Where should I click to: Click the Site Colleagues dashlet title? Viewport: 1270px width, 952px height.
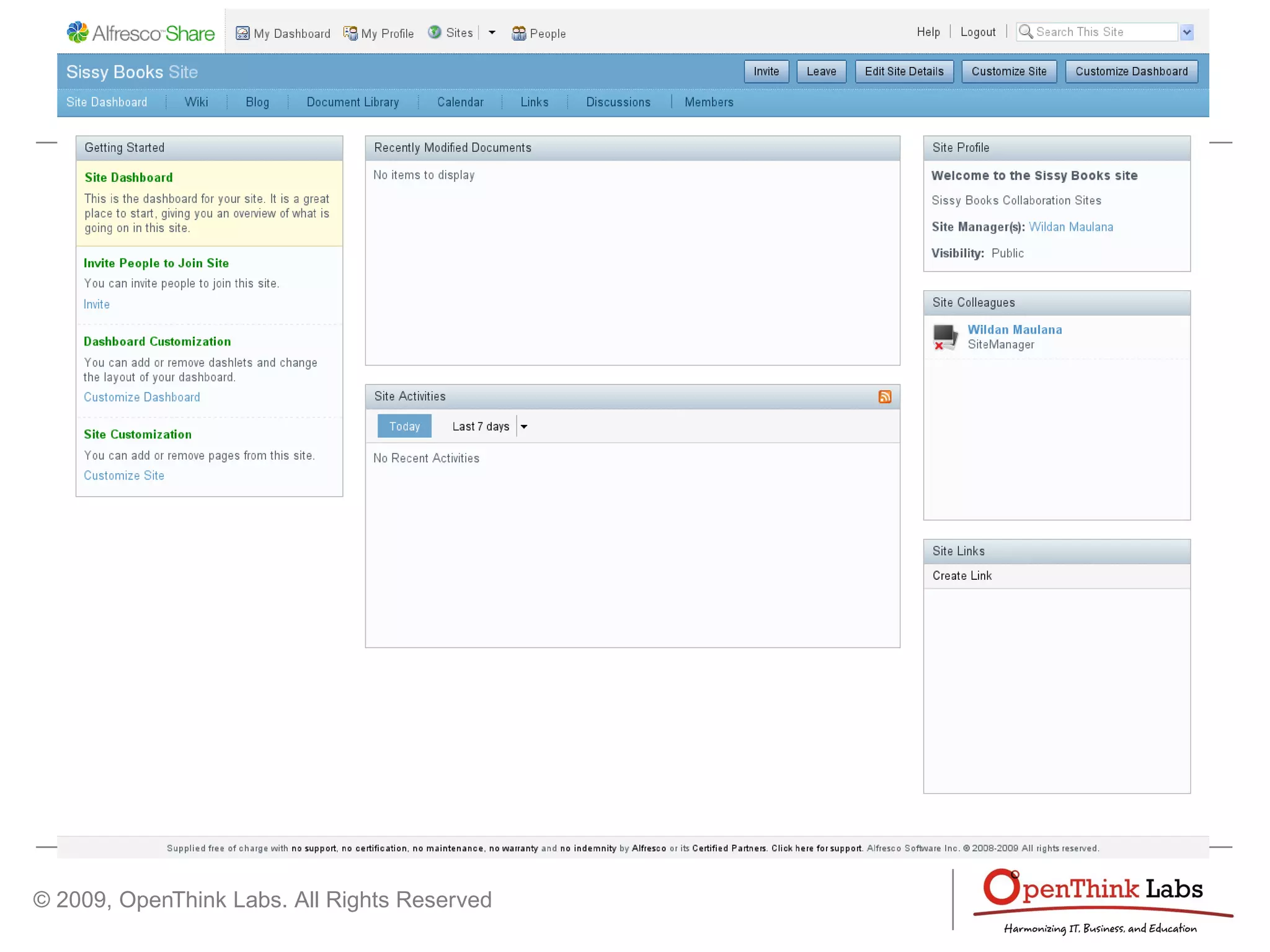[974, 303]
